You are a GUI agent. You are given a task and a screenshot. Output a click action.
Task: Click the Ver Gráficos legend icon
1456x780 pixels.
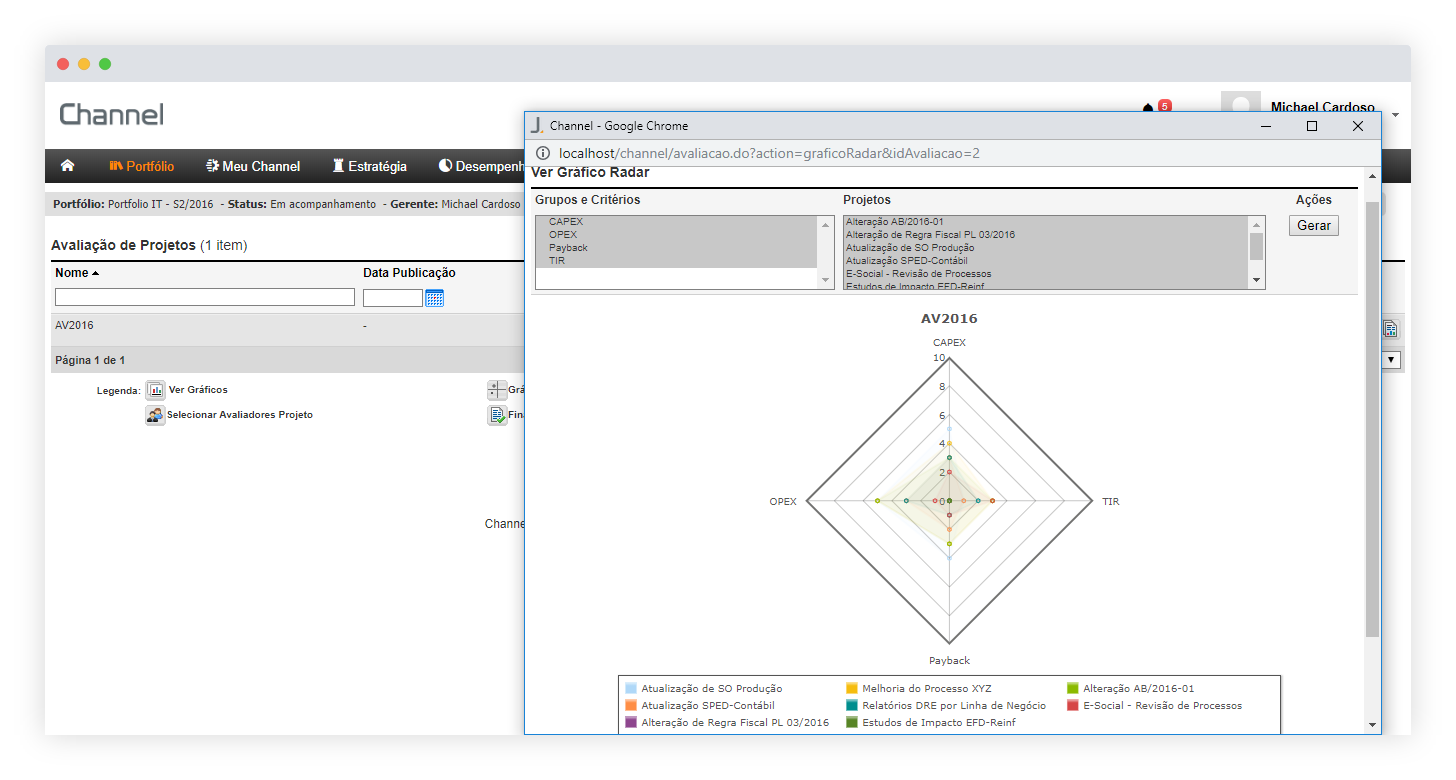pyautogui.click(x=155, y=390)
